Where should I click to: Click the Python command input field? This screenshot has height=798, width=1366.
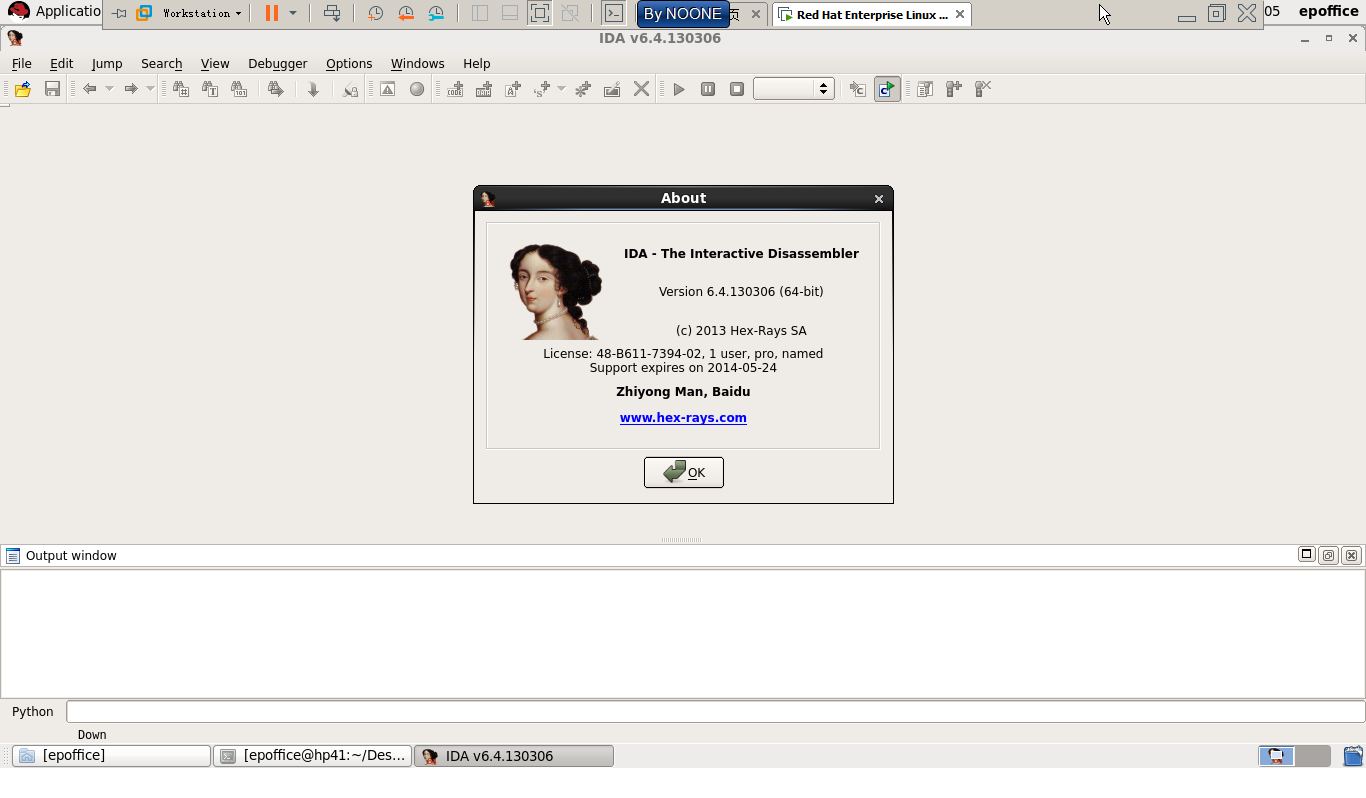click(715, 712)
